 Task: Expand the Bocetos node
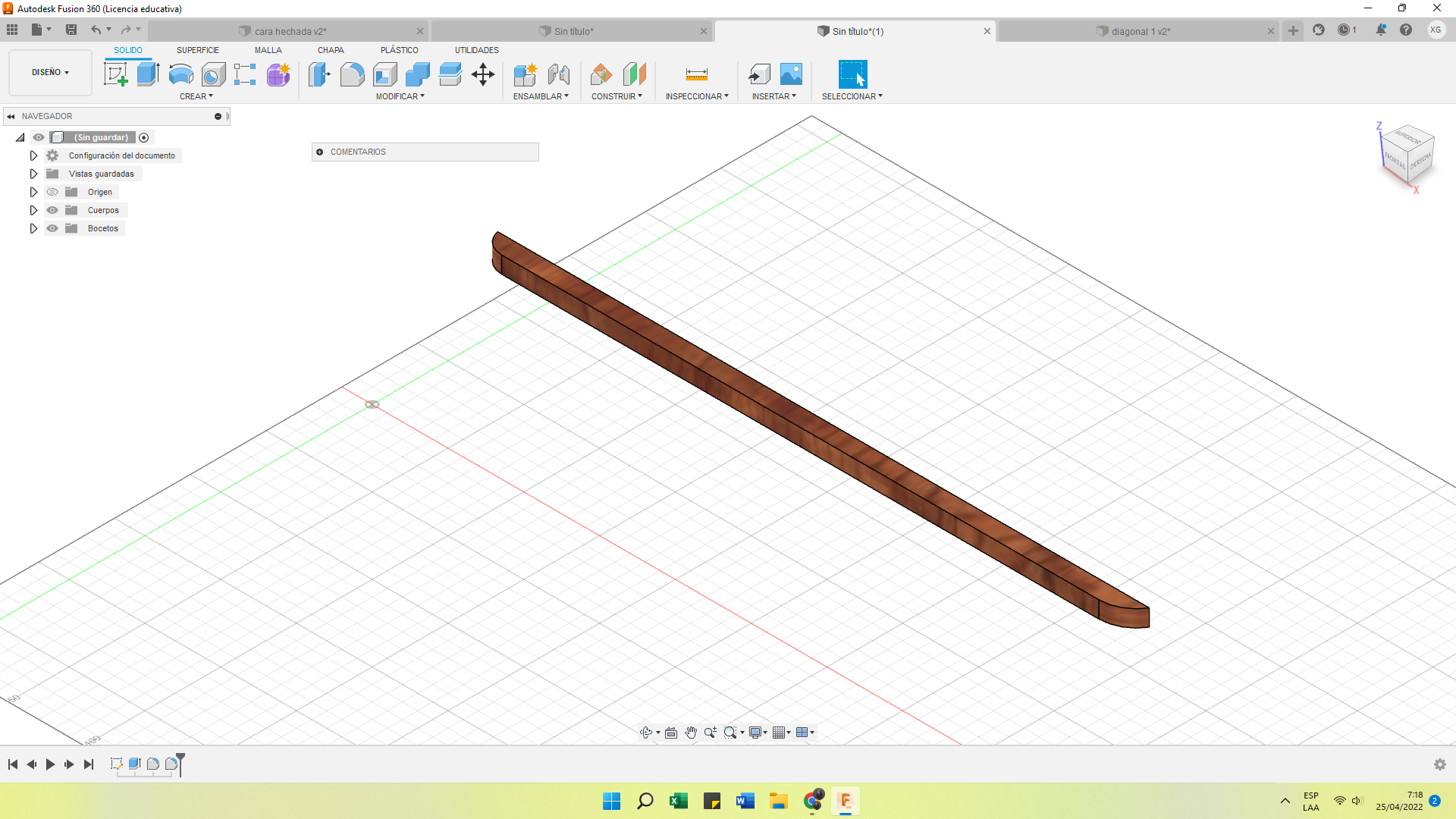(x=33, y=228)
